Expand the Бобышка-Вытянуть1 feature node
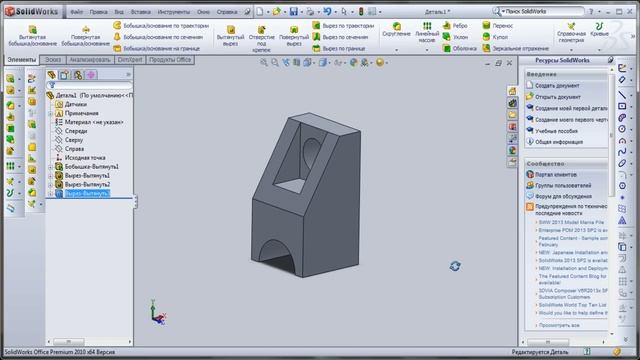This screenshot has height=360, width=640. coord(51,167)
